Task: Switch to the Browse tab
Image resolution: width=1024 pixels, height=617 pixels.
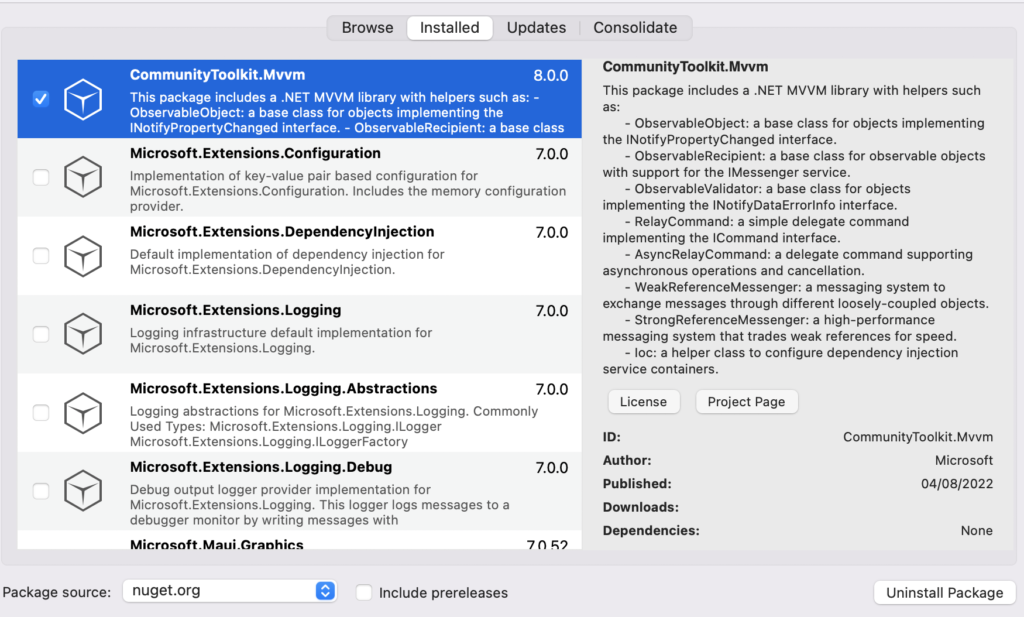Action: click(367, 28)
